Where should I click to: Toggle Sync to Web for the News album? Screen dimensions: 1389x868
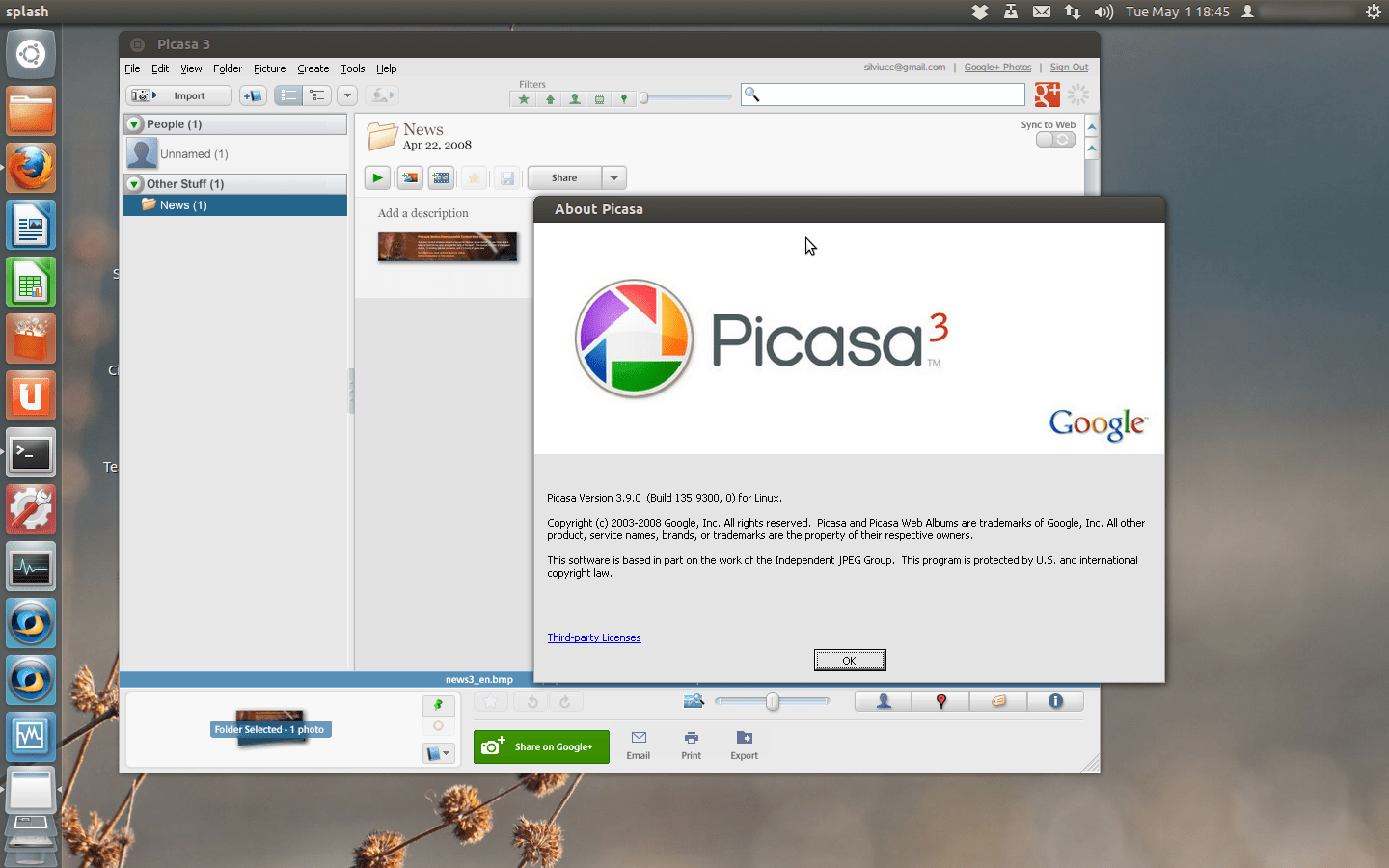click(1055, 139)
